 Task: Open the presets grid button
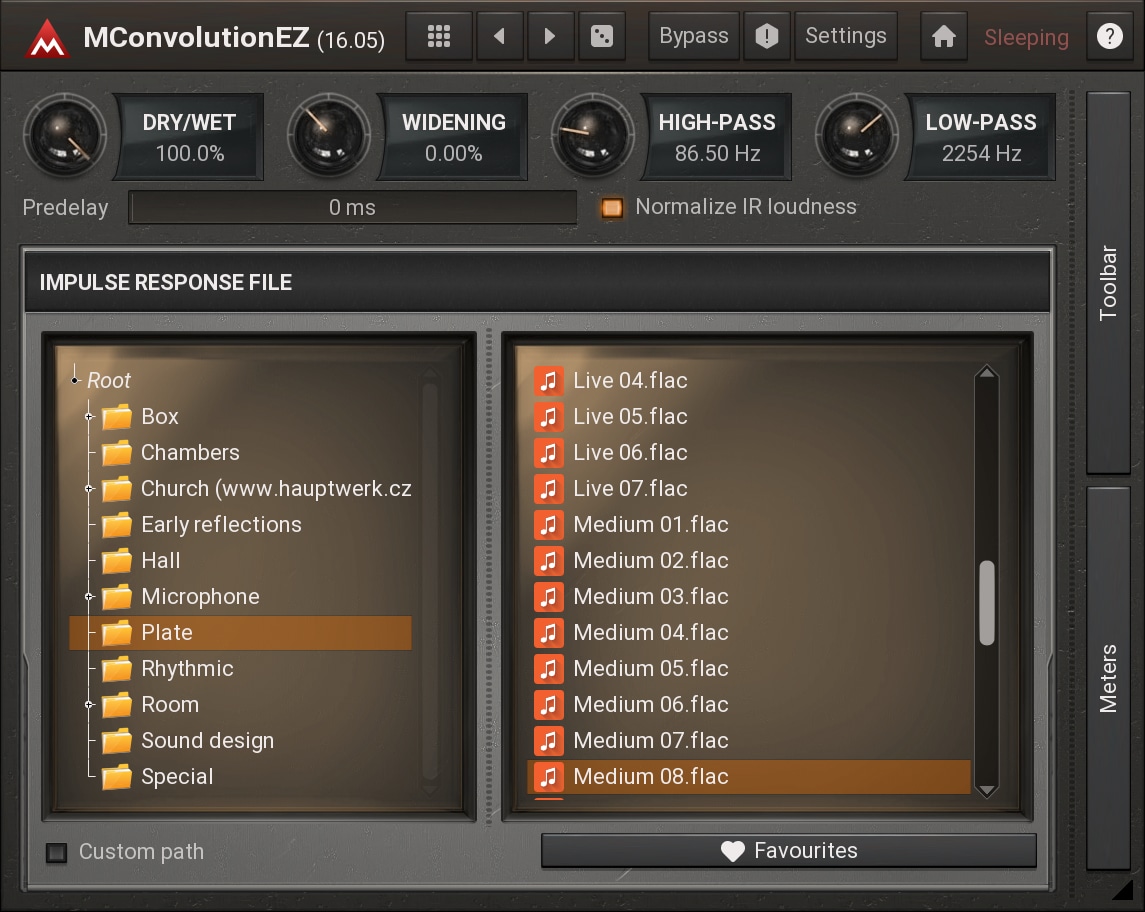[438, 36]
